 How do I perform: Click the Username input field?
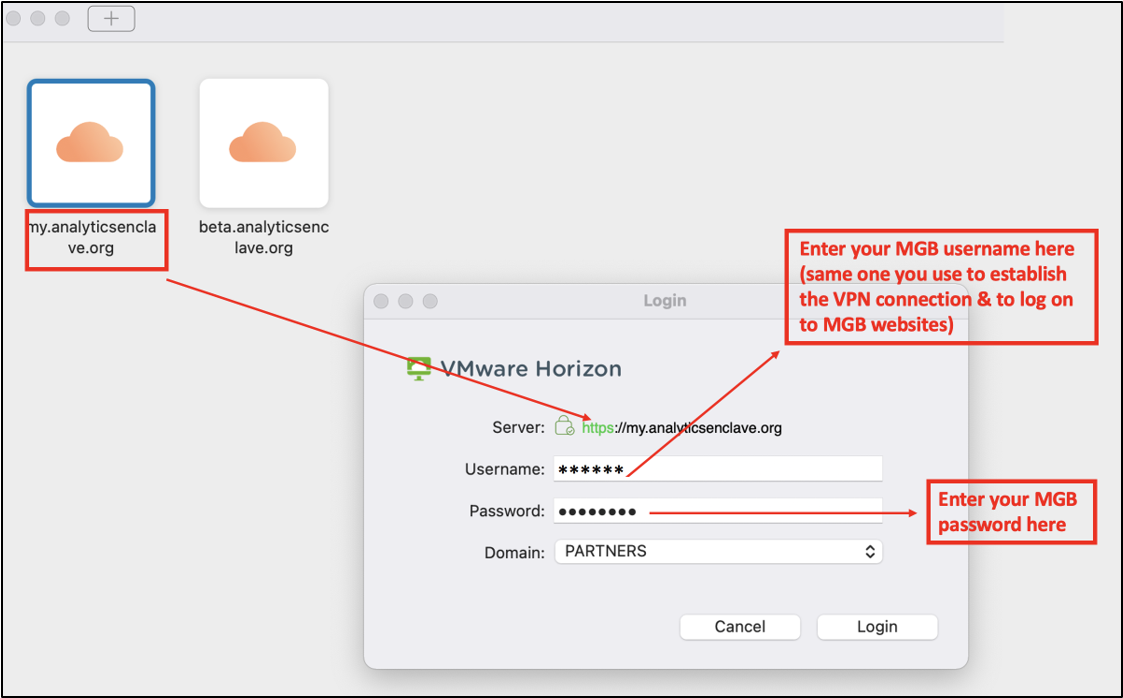tap(718, 470)
